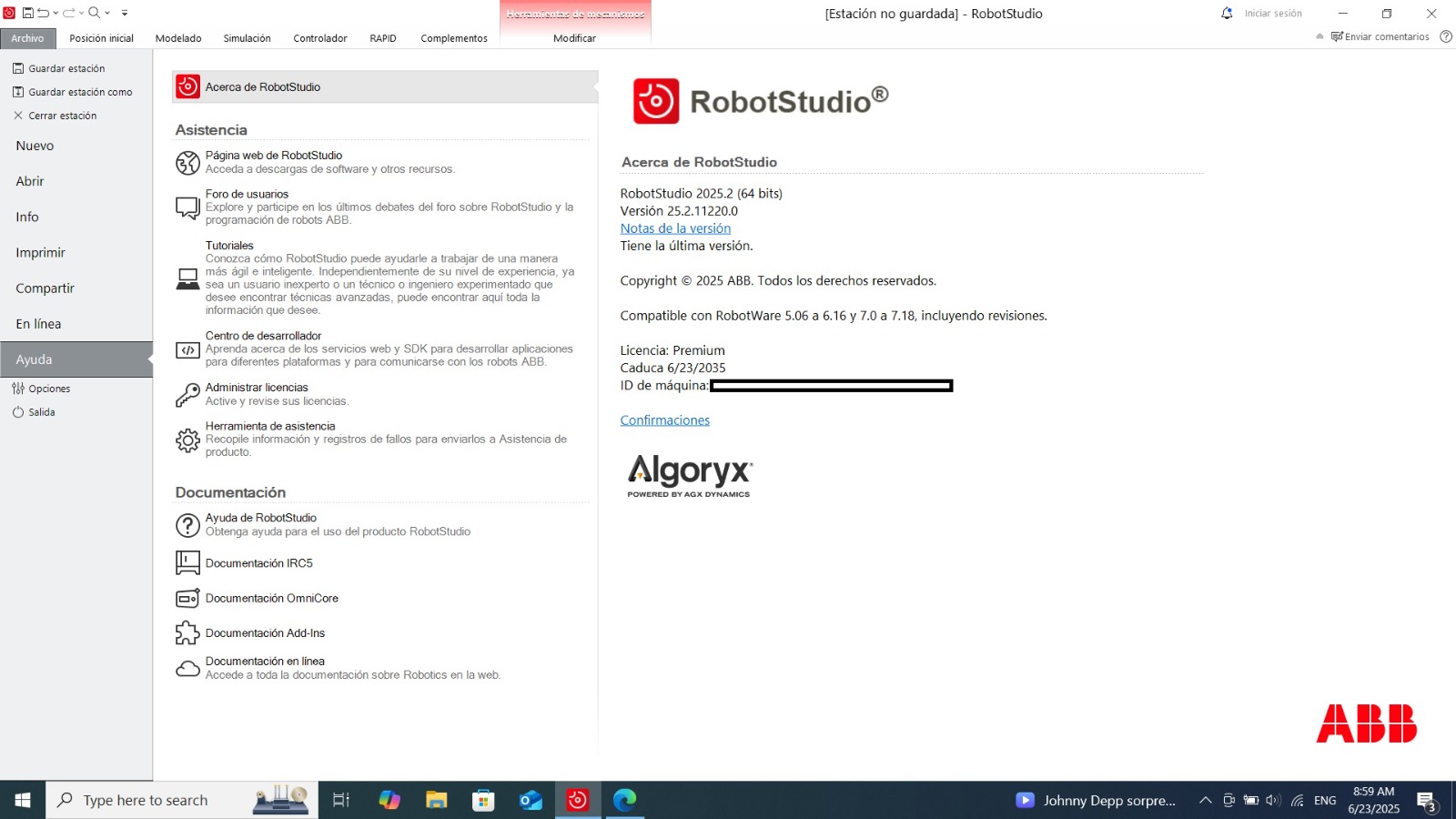Open Centro de desarrollador code icon
The width and height of the screenshot is (1456, 819).
click(x=187, y=349)
